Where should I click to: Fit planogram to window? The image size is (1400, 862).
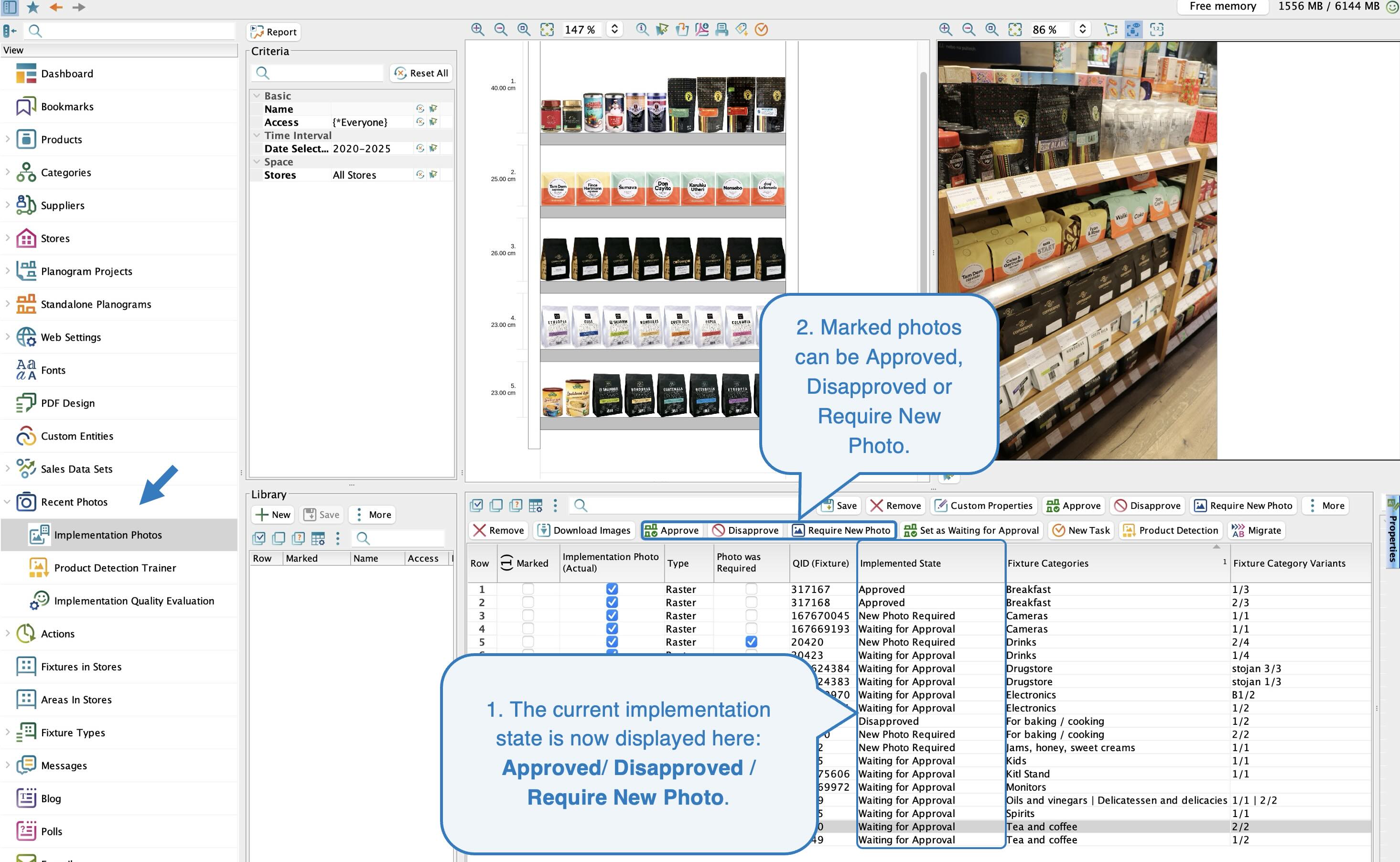click(547, 29)
